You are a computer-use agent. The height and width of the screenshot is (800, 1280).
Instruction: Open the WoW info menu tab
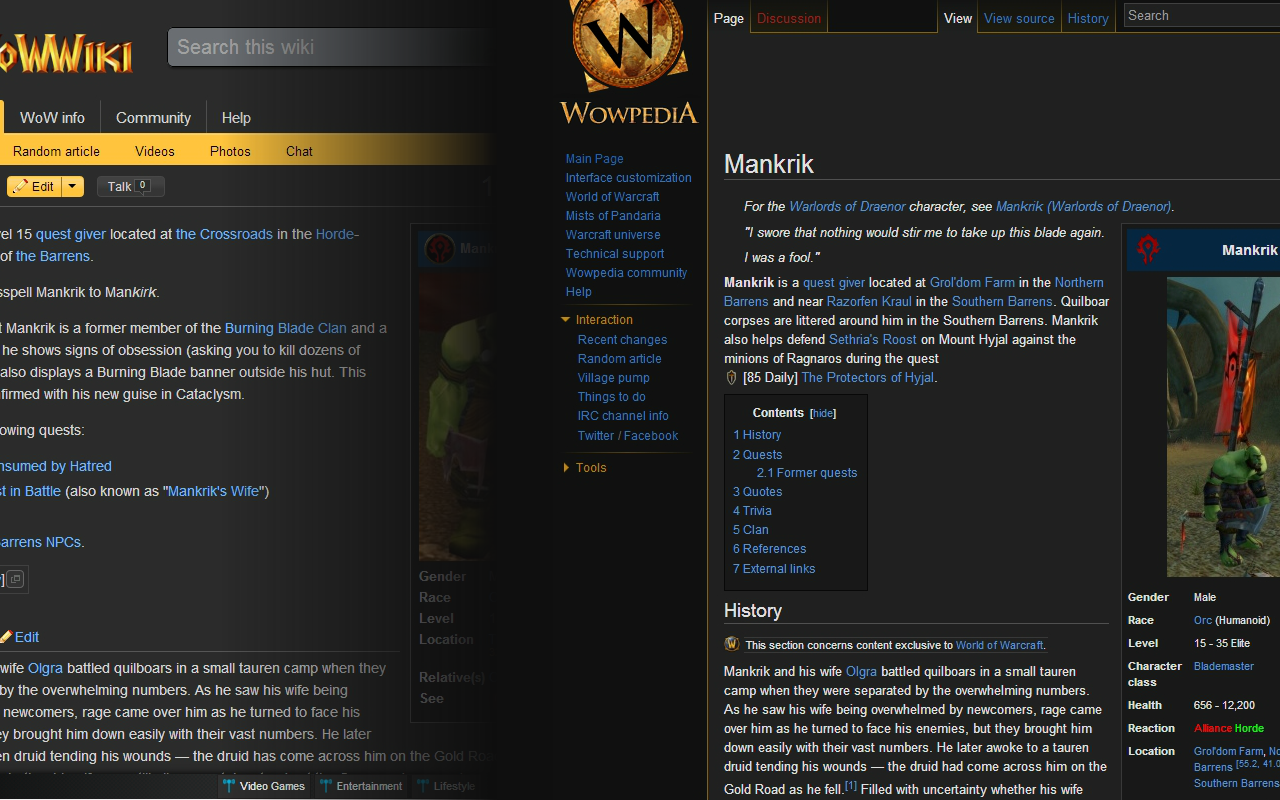[x=52, y=117]
